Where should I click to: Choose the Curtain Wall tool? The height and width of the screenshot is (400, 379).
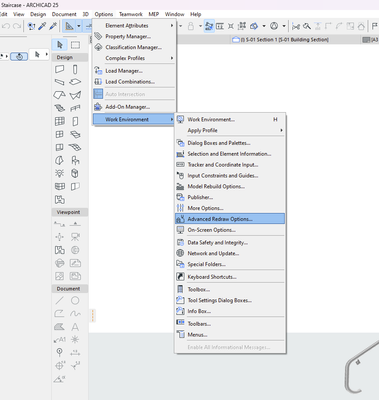pos(60,121)
